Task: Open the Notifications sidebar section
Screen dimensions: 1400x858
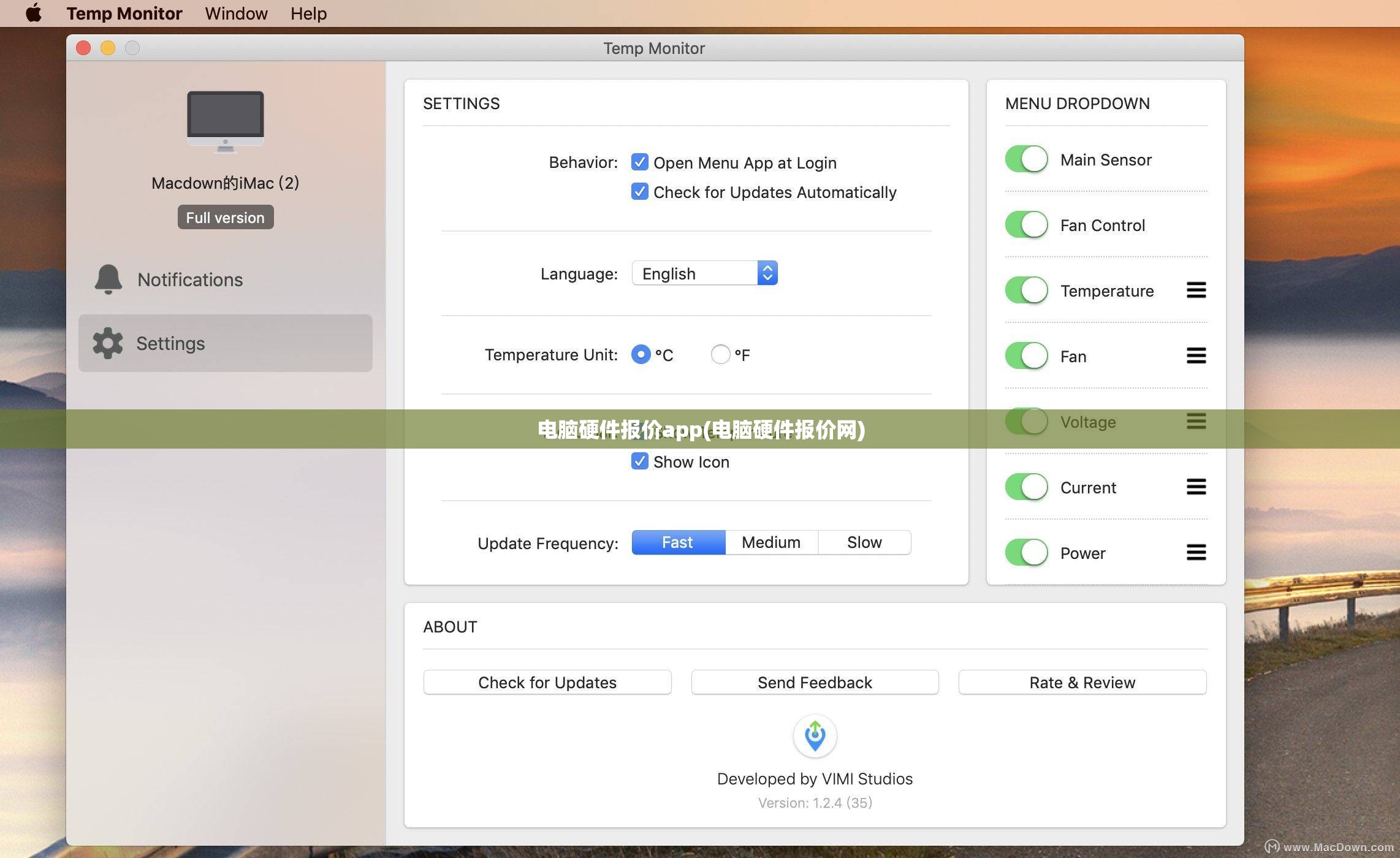Action: (x=226, y=279)
